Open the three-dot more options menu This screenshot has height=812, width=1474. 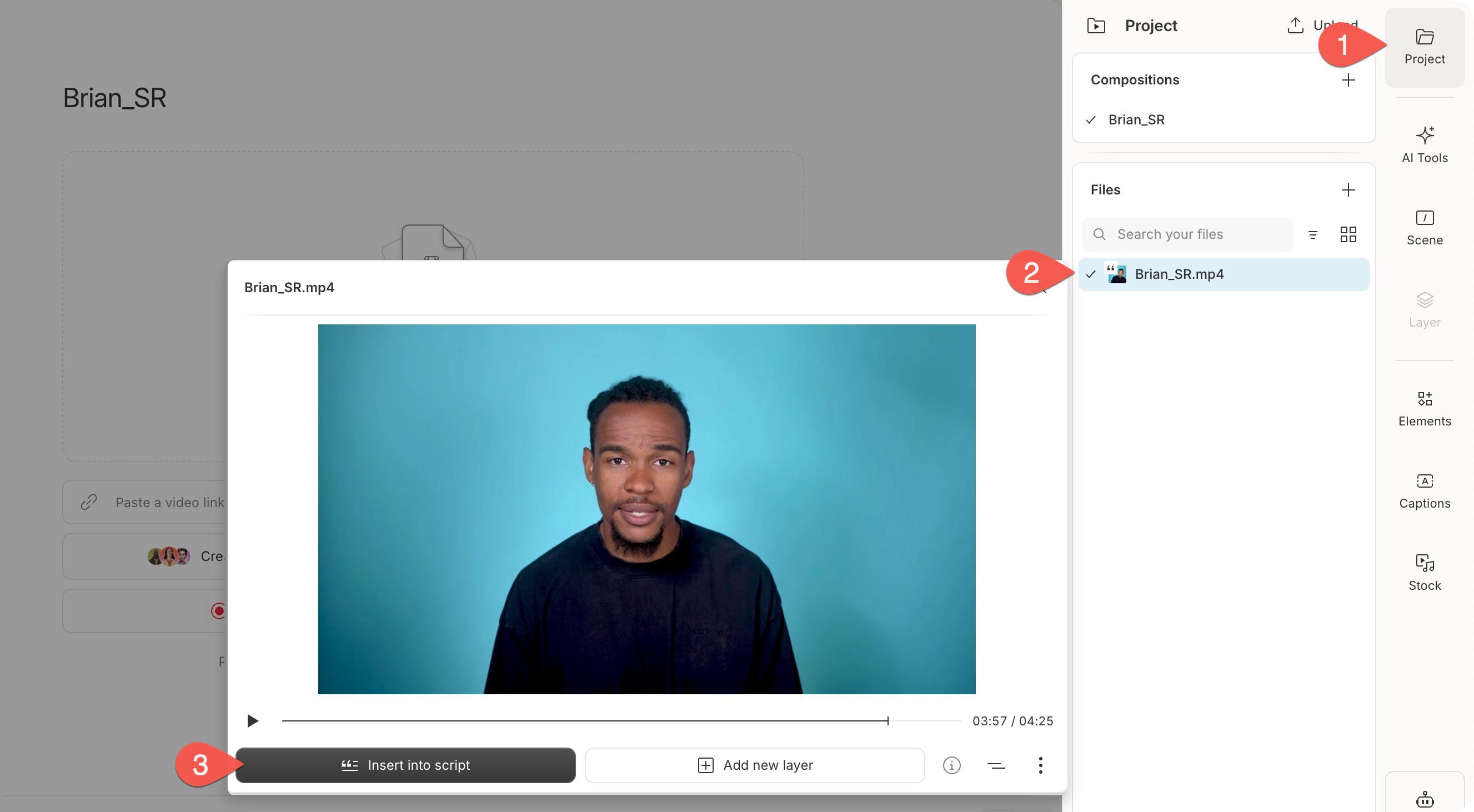[x=1040, y=765]
